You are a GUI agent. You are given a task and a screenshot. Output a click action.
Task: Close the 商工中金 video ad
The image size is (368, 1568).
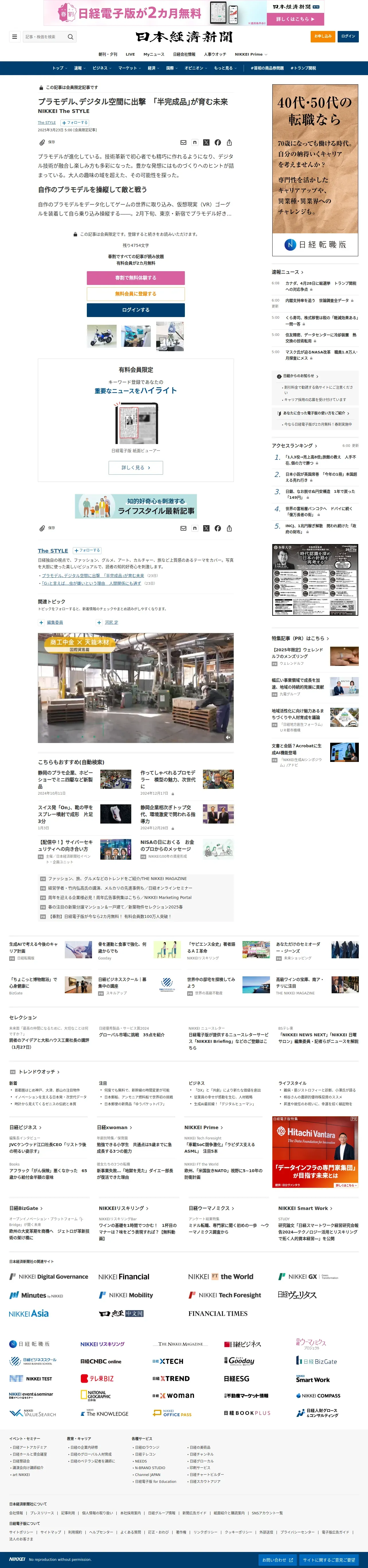coord(228,638)
